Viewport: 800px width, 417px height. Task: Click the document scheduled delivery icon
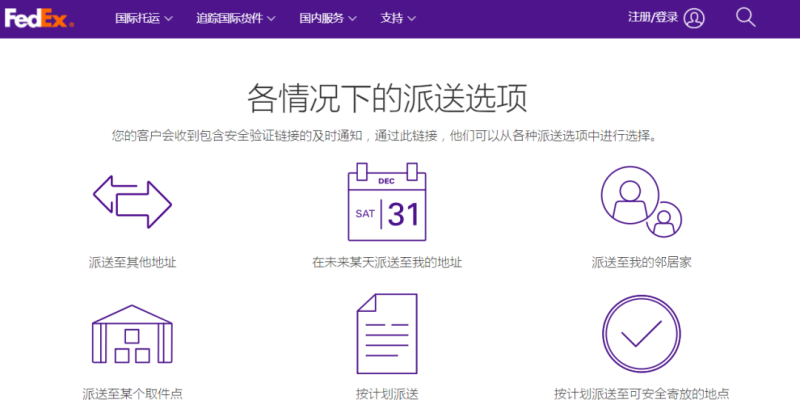coord(386,335)
